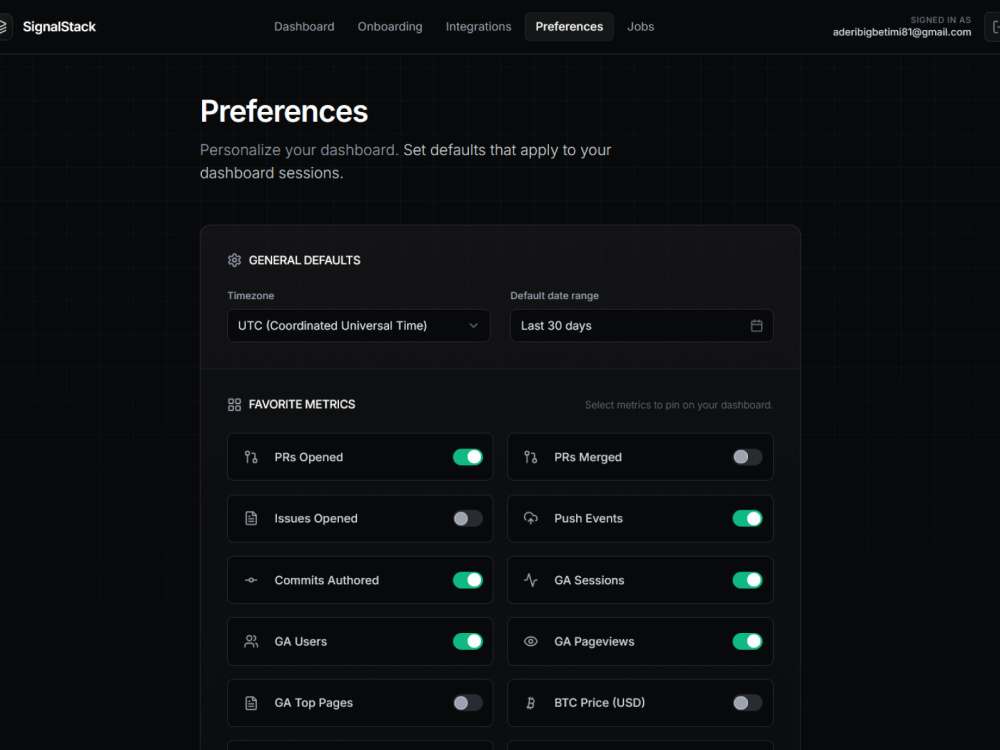
Task: Click the GA Users people icon
Action: pos(251,642)
